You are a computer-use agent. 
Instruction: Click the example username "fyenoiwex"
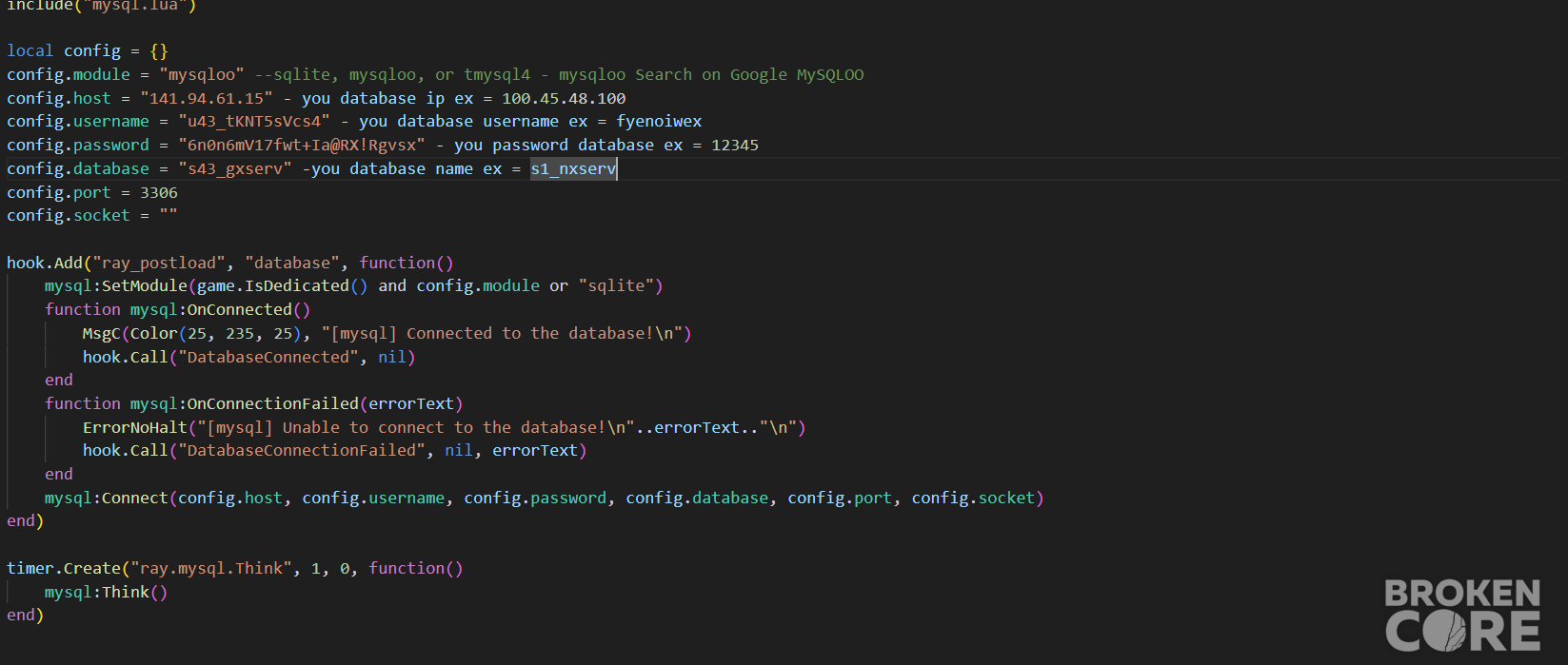tap(659, 121)
